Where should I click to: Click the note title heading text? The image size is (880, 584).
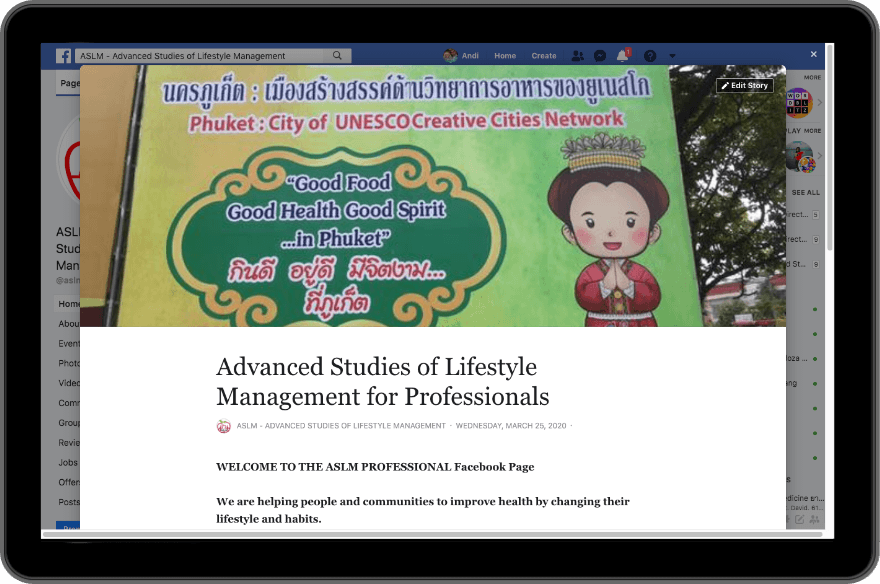(x=383, y=381)
